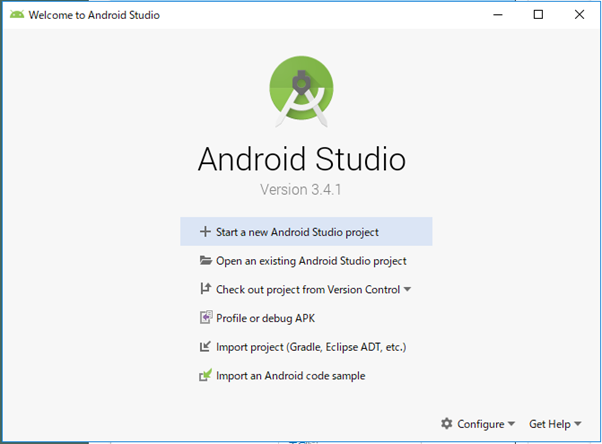The width and height of the screenshot is (602, 444).
Task: Click the plus icon for new project
Action: (x=205, y=231)
